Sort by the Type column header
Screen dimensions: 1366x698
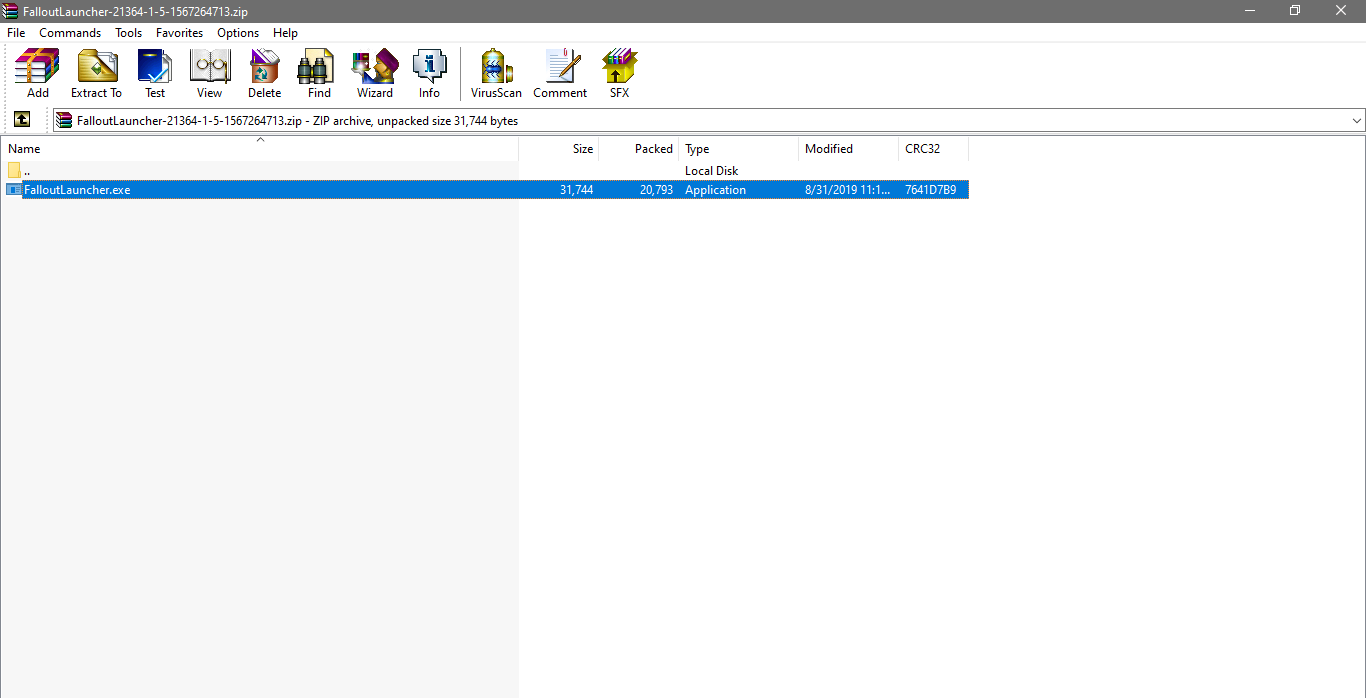click(739, 149)
